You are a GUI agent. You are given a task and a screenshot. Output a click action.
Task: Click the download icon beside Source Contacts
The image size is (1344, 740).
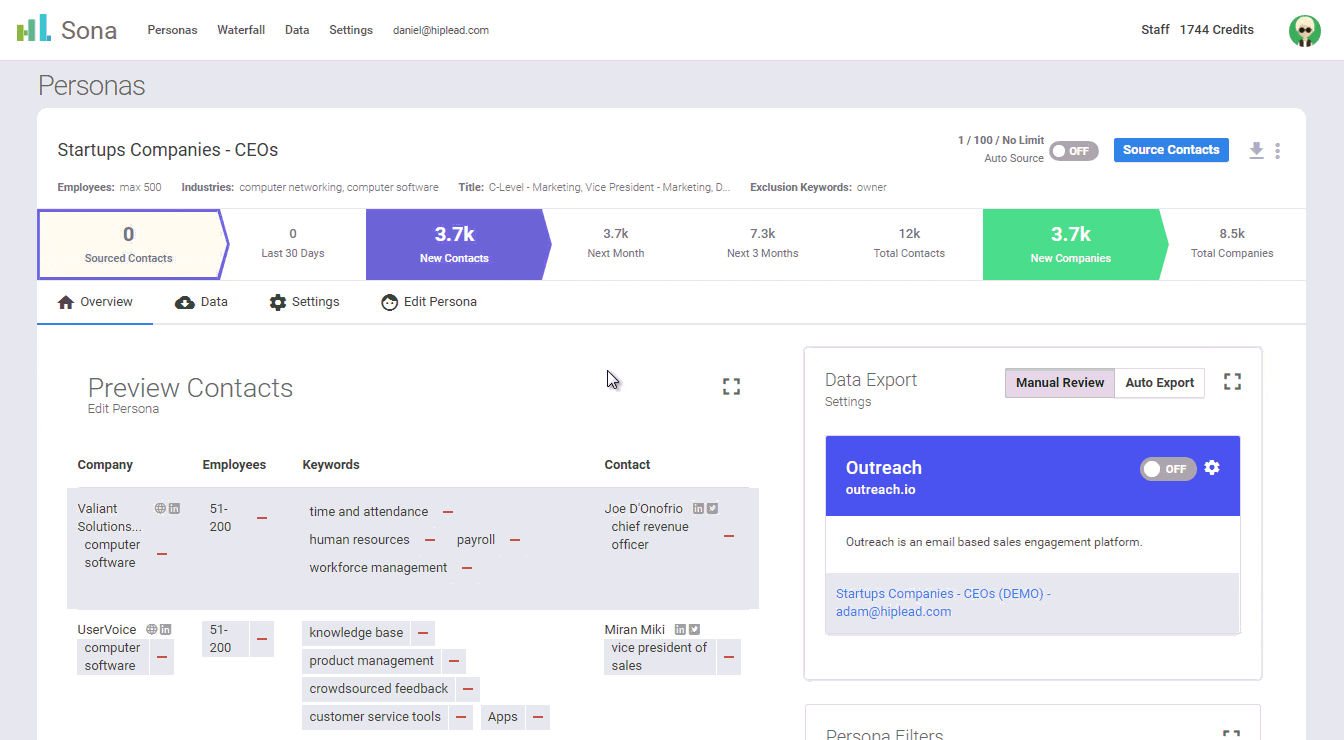[1256, 150]
